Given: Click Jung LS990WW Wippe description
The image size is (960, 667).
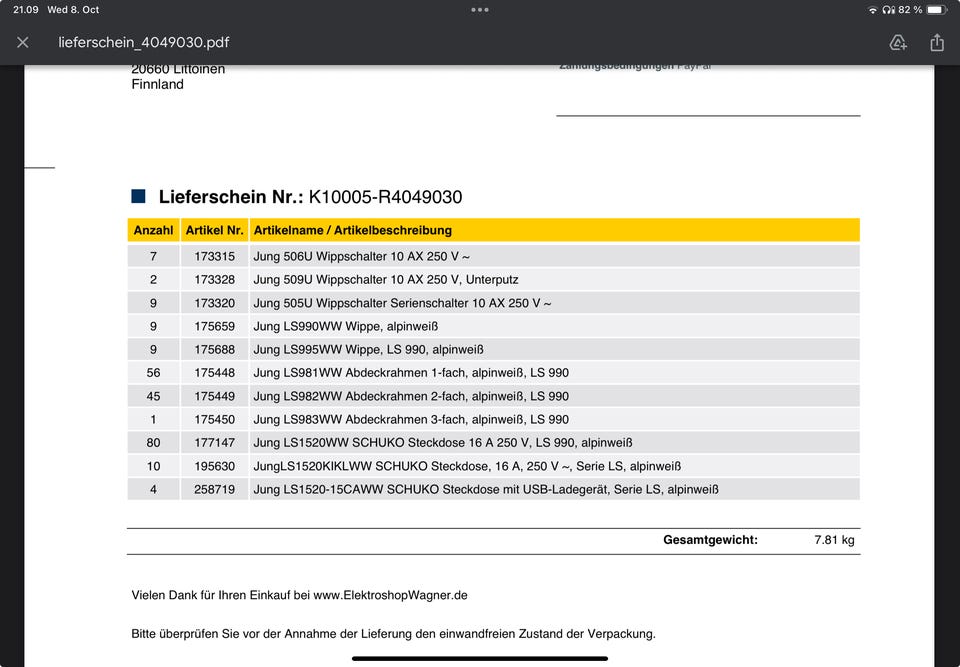Looking at the screenshot, I should pyautogui.click(x=346, y=326).
